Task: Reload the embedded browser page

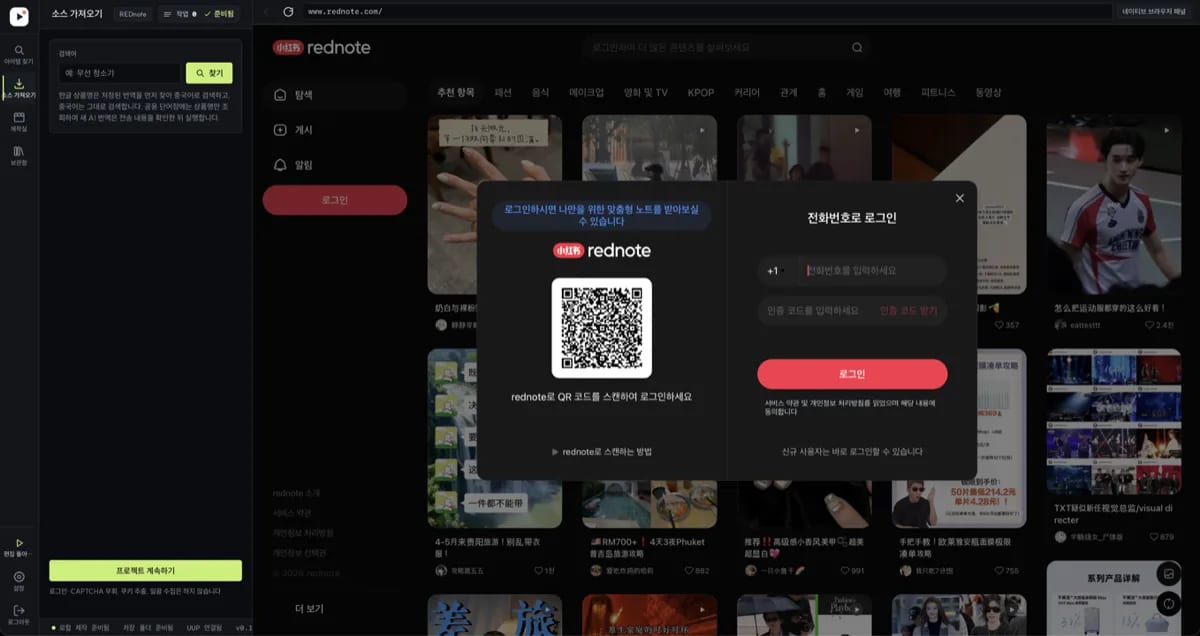Action: 288,11
